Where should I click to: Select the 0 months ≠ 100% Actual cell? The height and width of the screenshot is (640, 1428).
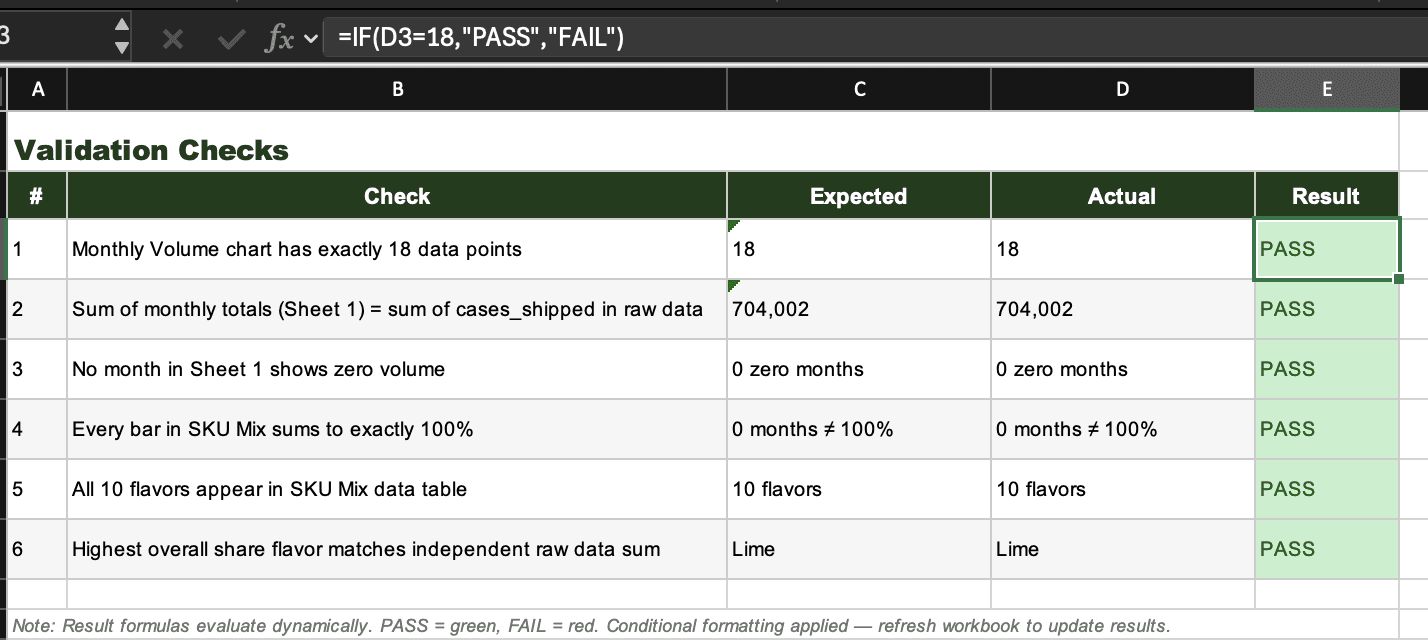coord(1121,429)
